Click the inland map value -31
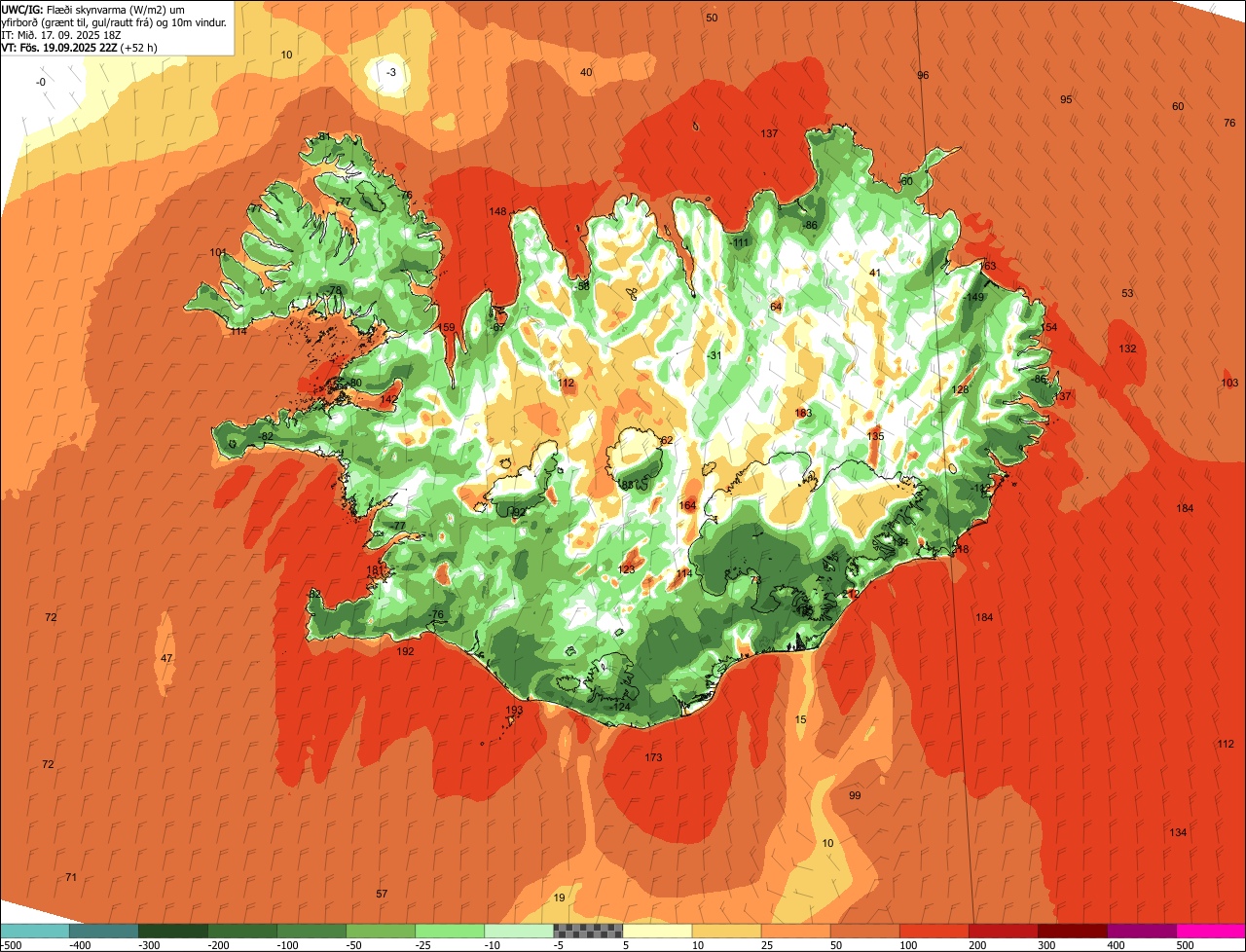 (715, 355)
